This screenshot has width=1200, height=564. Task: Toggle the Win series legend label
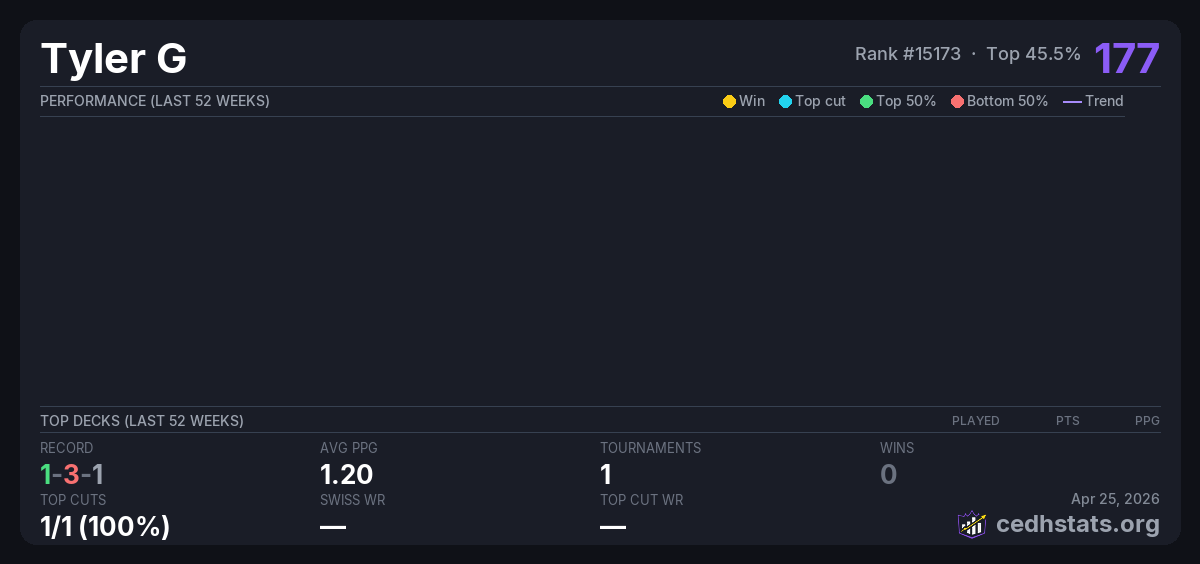pos(752,101)
